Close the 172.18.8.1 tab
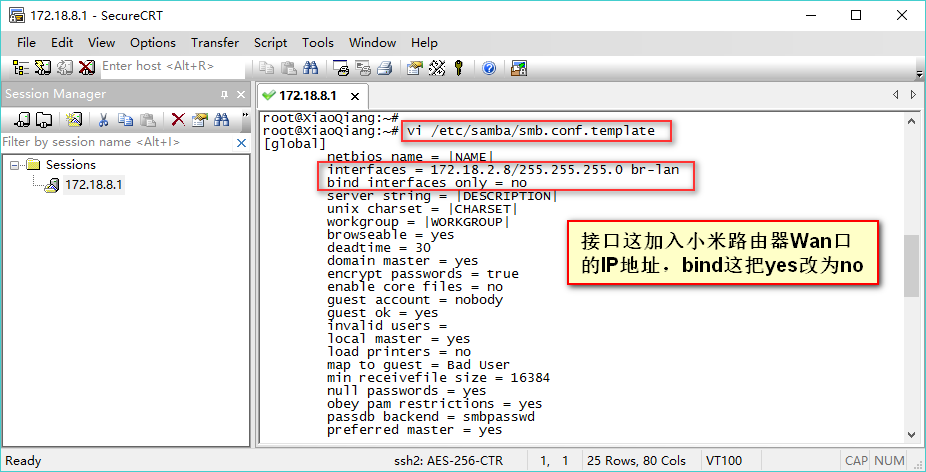 click(x=354, y=96)
